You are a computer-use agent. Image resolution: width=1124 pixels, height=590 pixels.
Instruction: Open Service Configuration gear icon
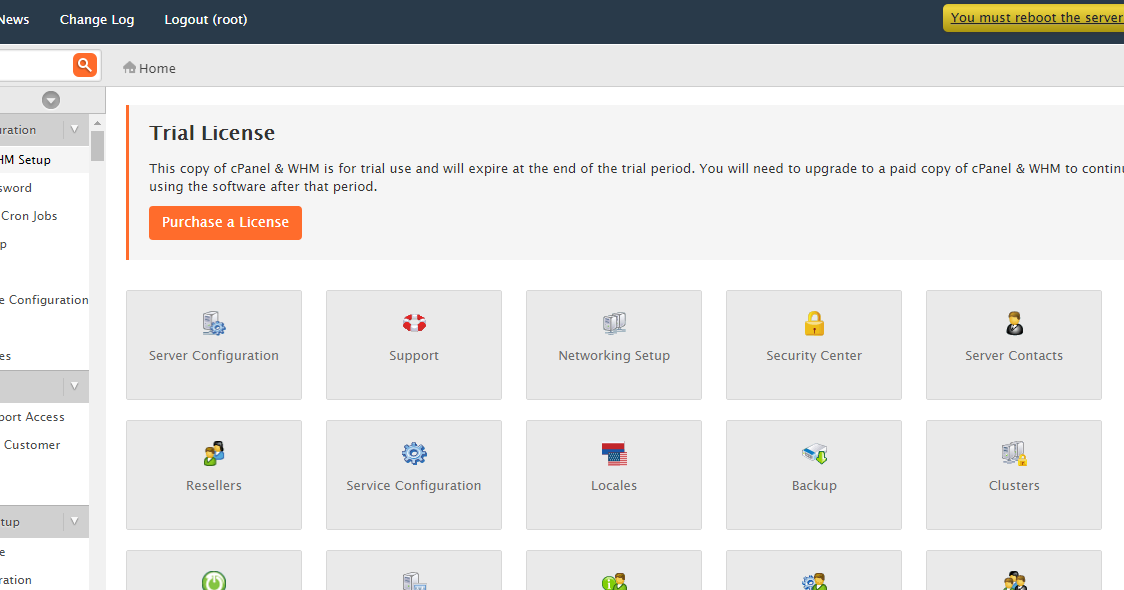(414, 453)
